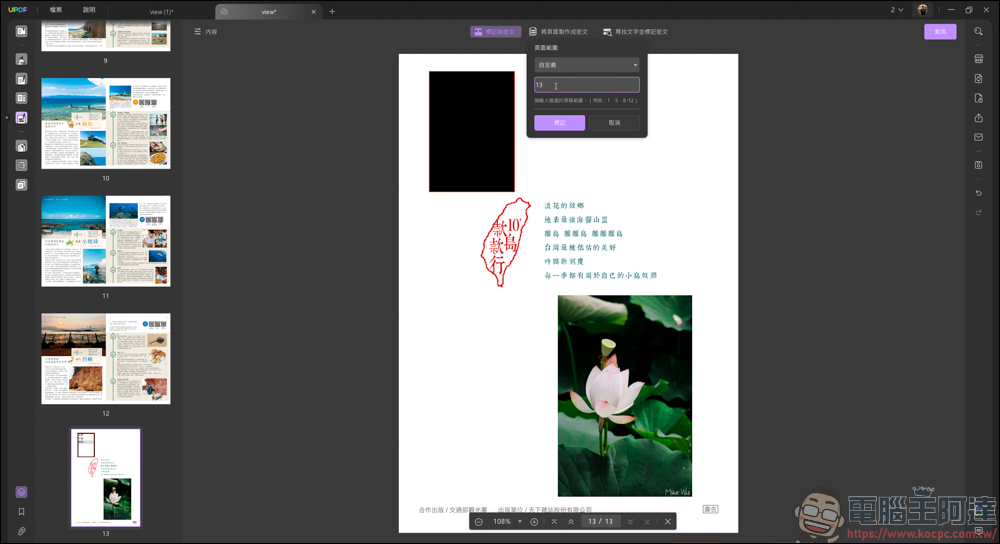Click the 尋找文字並標記密文 toolbar button

pyautogui.click(x=635, y=32)
